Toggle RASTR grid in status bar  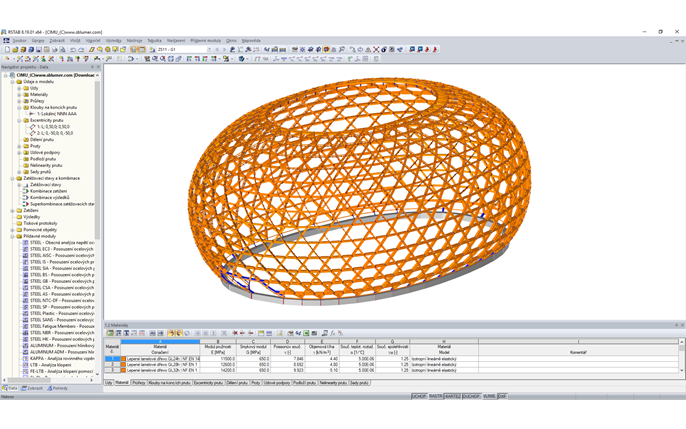[x=435, y=396]
